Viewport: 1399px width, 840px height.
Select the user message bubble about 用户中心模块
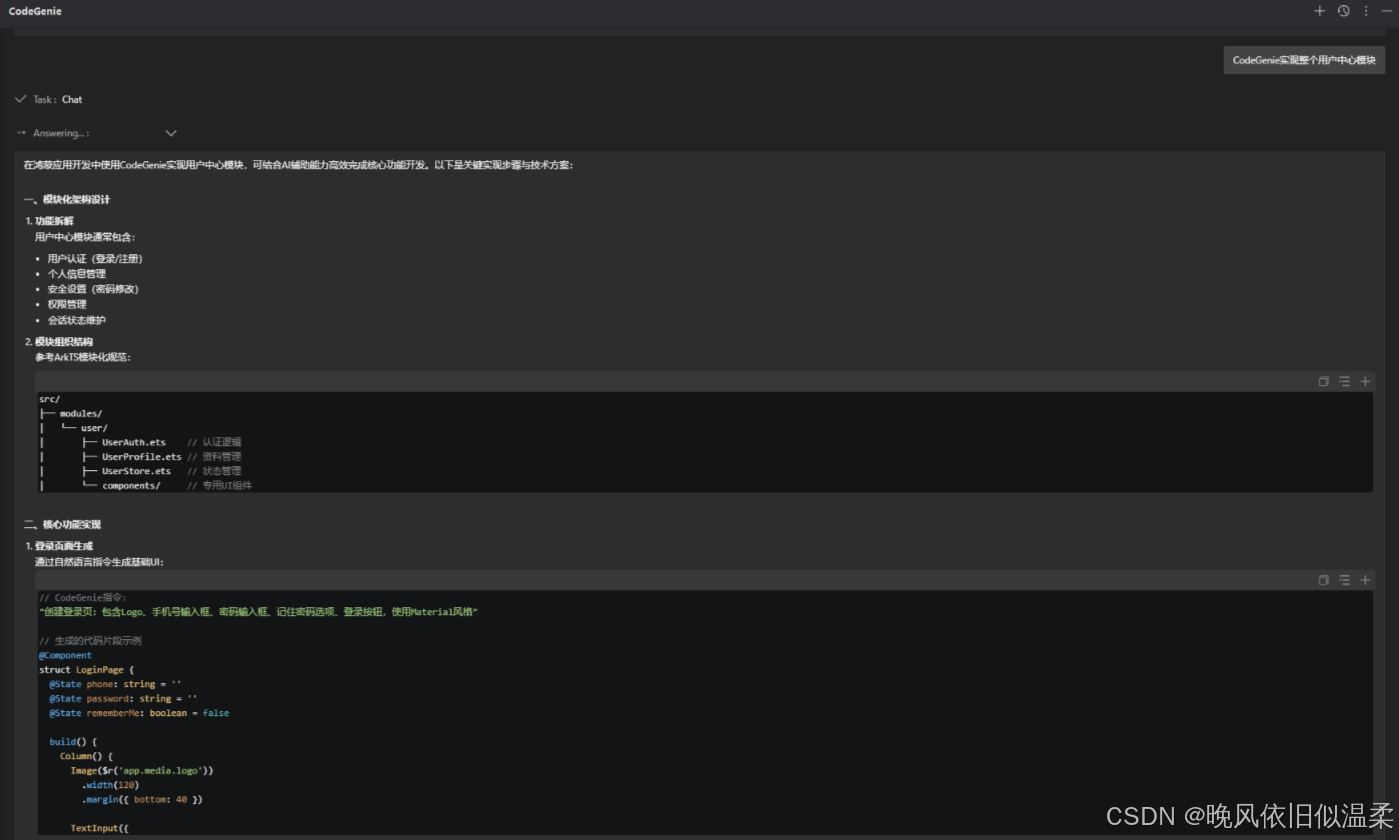[1304, 60]
